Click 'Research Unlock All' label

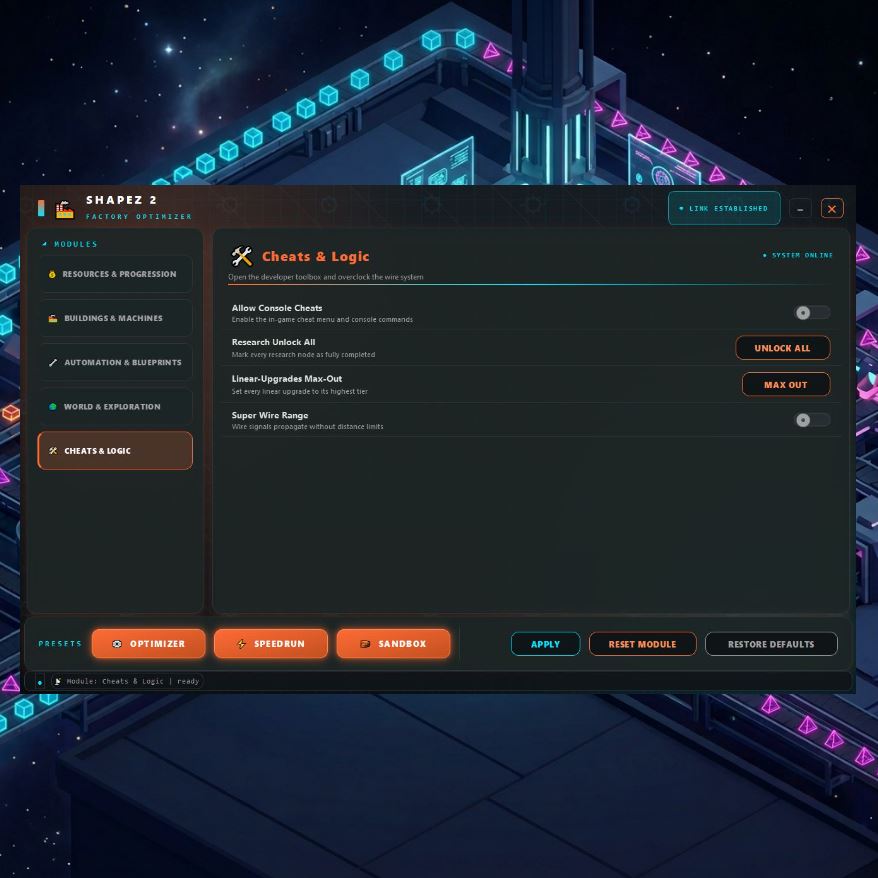coord(273,342)
